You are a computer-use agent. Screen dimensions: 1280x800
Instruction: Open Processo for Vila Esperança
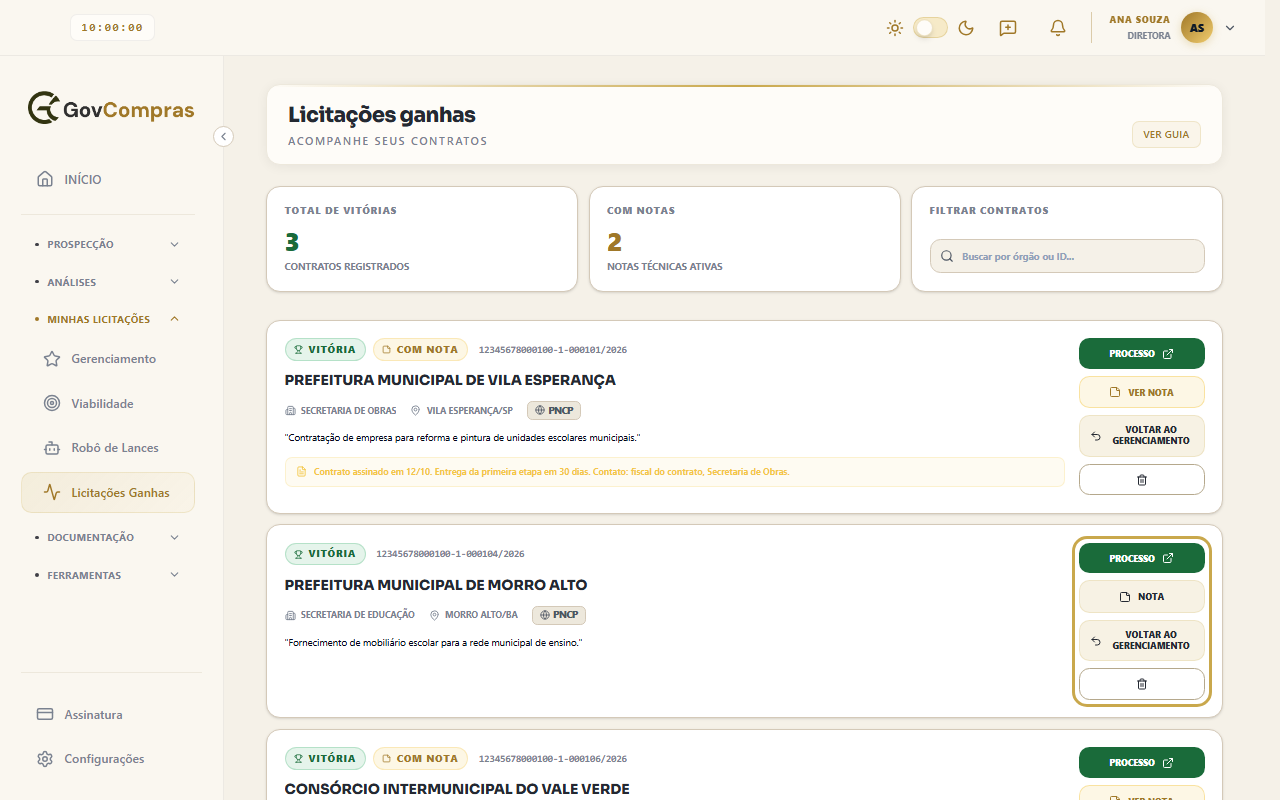click(x=1142, y=354)
